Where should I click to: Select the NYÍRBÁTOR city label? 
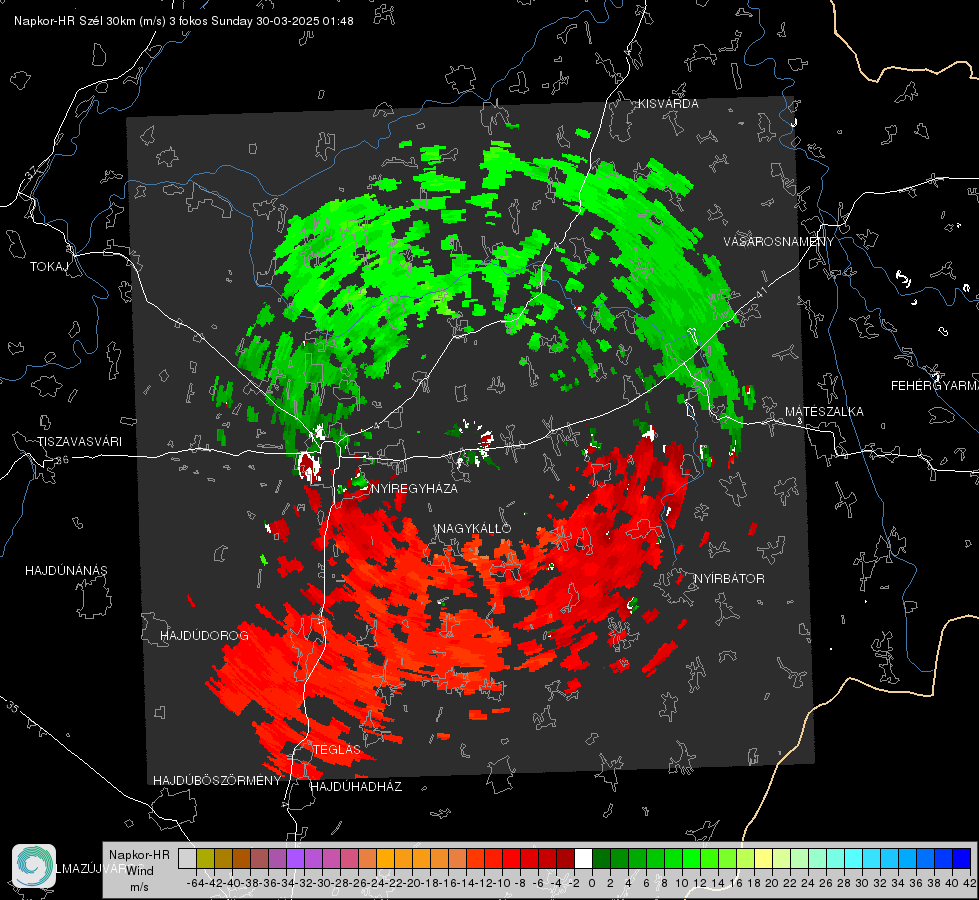(729, 578)
